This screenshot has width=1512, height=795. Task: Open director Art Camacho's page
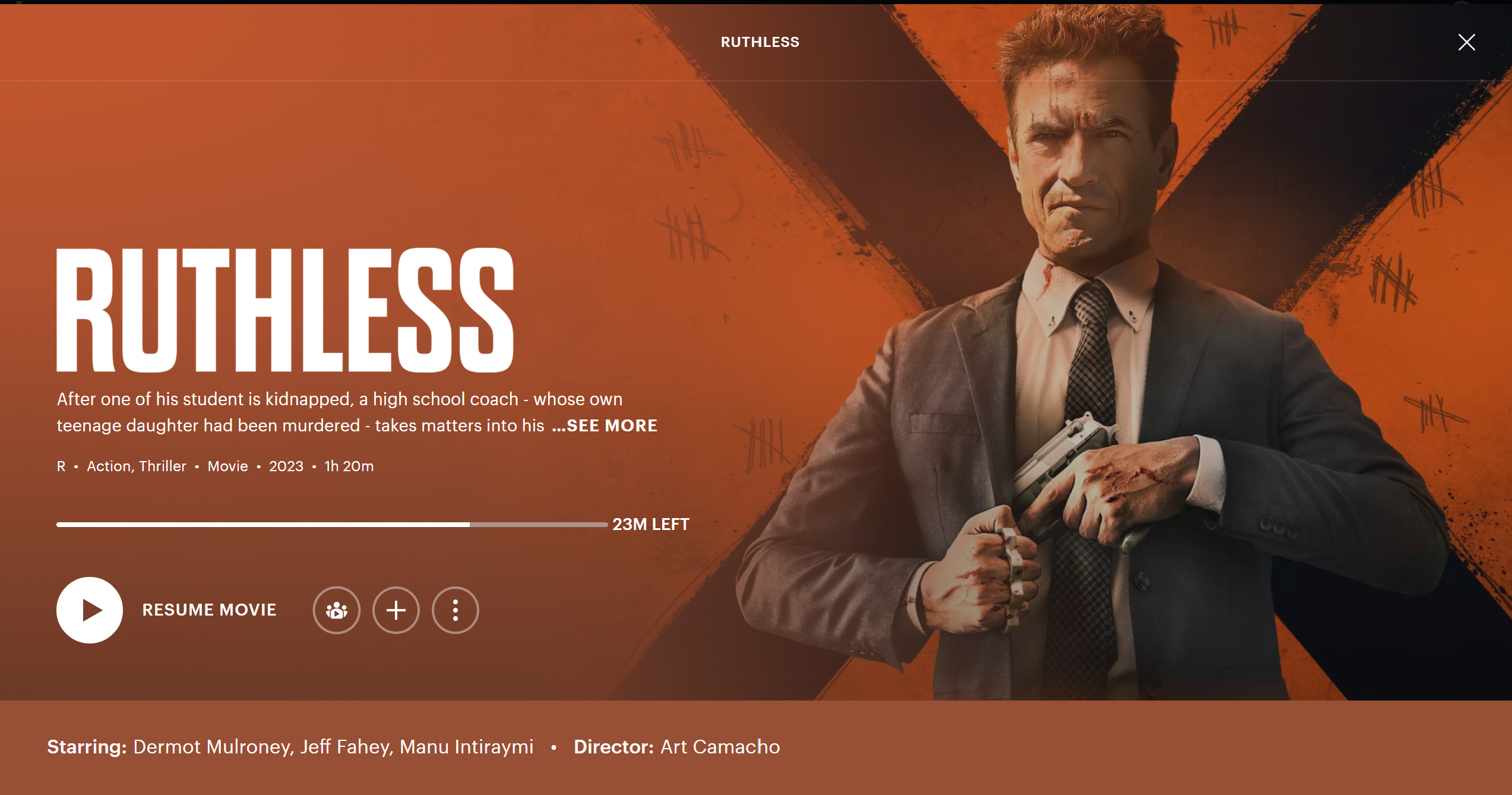720,746
